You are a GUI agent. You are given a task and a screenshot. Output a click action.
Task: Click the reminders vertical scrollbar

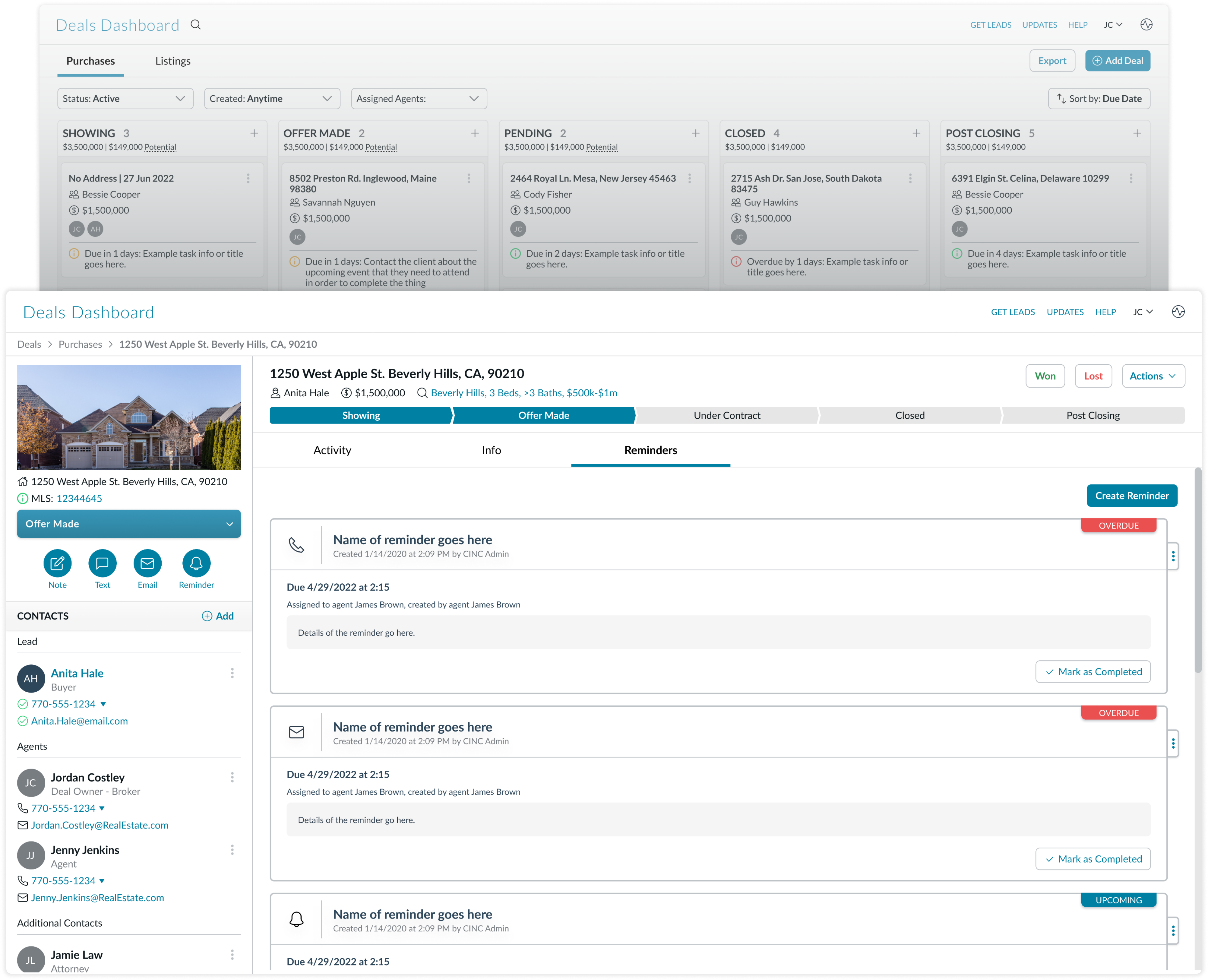[x=1198, y=570]
